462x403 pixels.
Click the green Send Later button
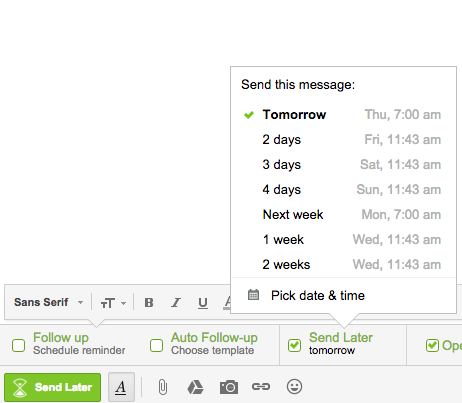[x=53, y=387]
